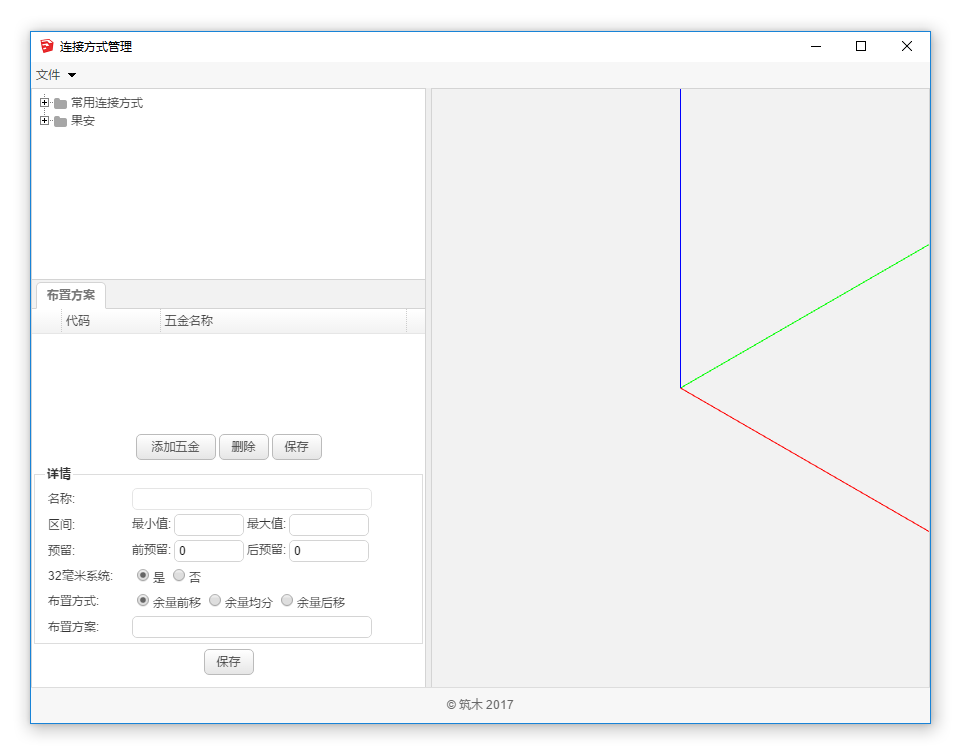
Task: Choose 余量前移 layout option
Action: point(143,601)
